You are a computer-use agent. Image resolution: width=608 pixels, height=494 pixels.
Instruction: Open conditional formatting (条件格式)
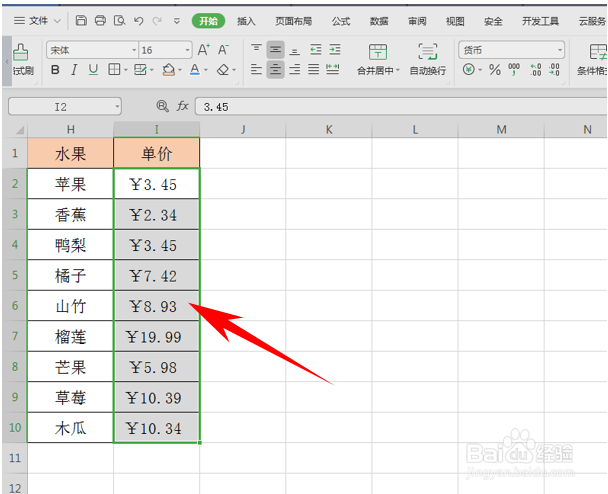point(593,59)
